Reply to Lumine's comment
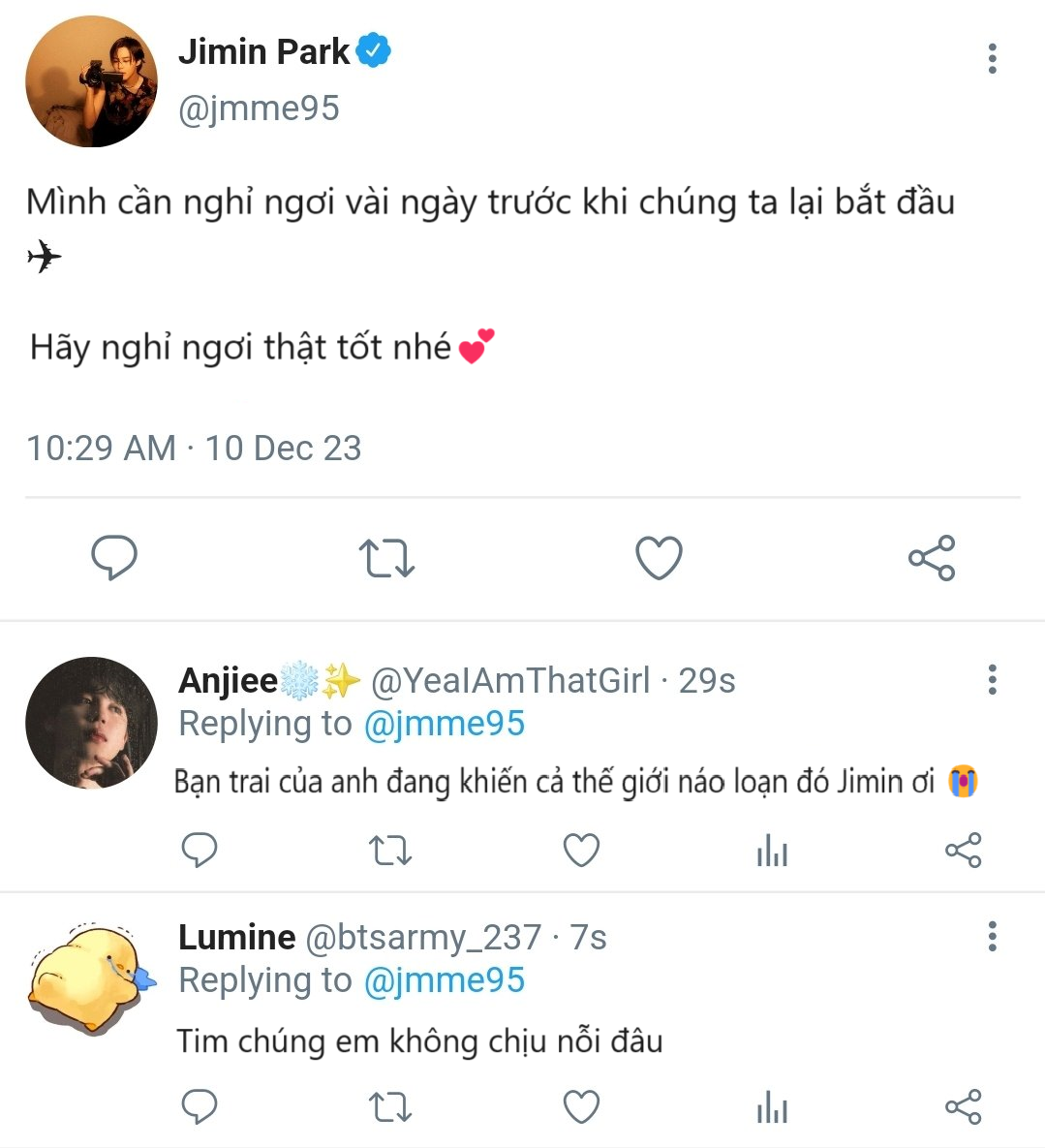Image resolution: width=1045 pixels, height=1148 pixels. coord(200,1107)
